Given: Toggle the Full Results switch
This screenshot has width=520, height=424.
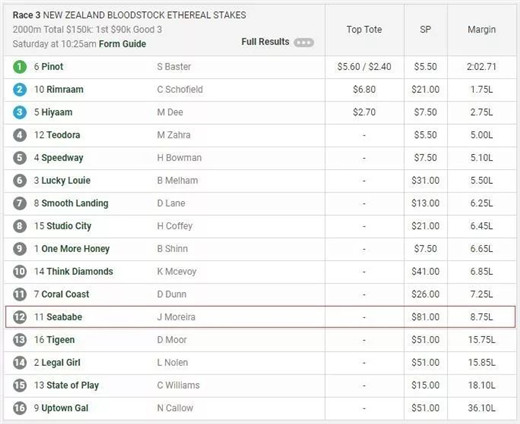Looking at the screenshot, I should click(304, 43).
